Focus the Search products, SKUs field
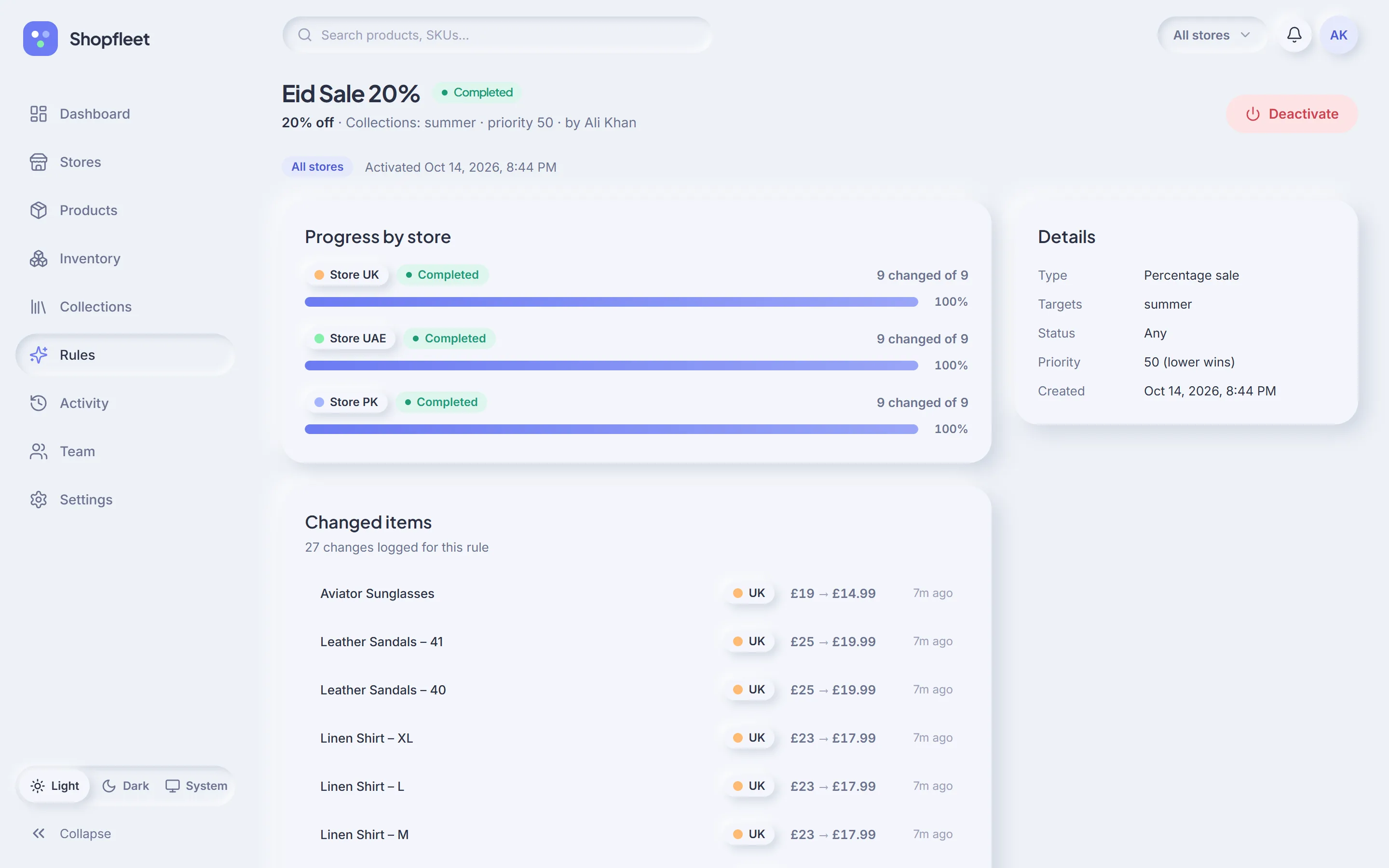The image size is (1389, 868). (x=498, y=35)
